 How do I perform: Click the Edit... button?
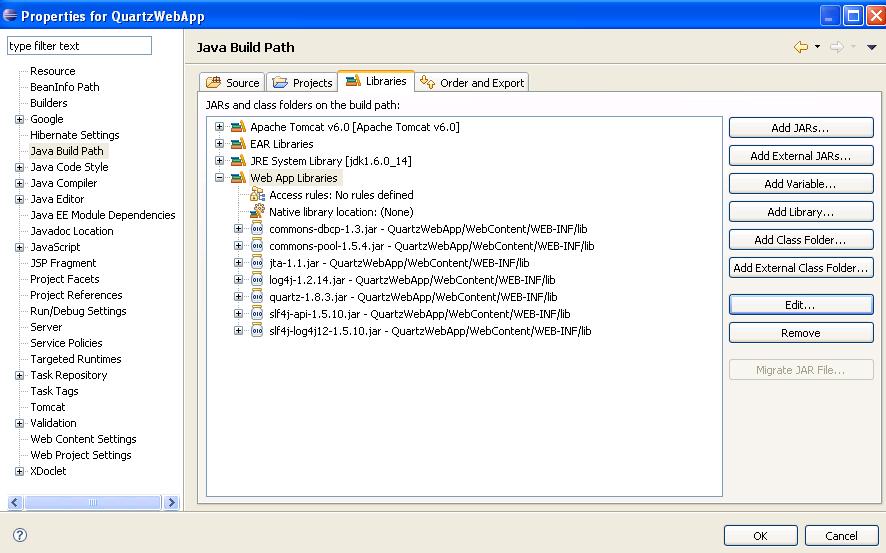pyautogui.click(x=801, y=305)
